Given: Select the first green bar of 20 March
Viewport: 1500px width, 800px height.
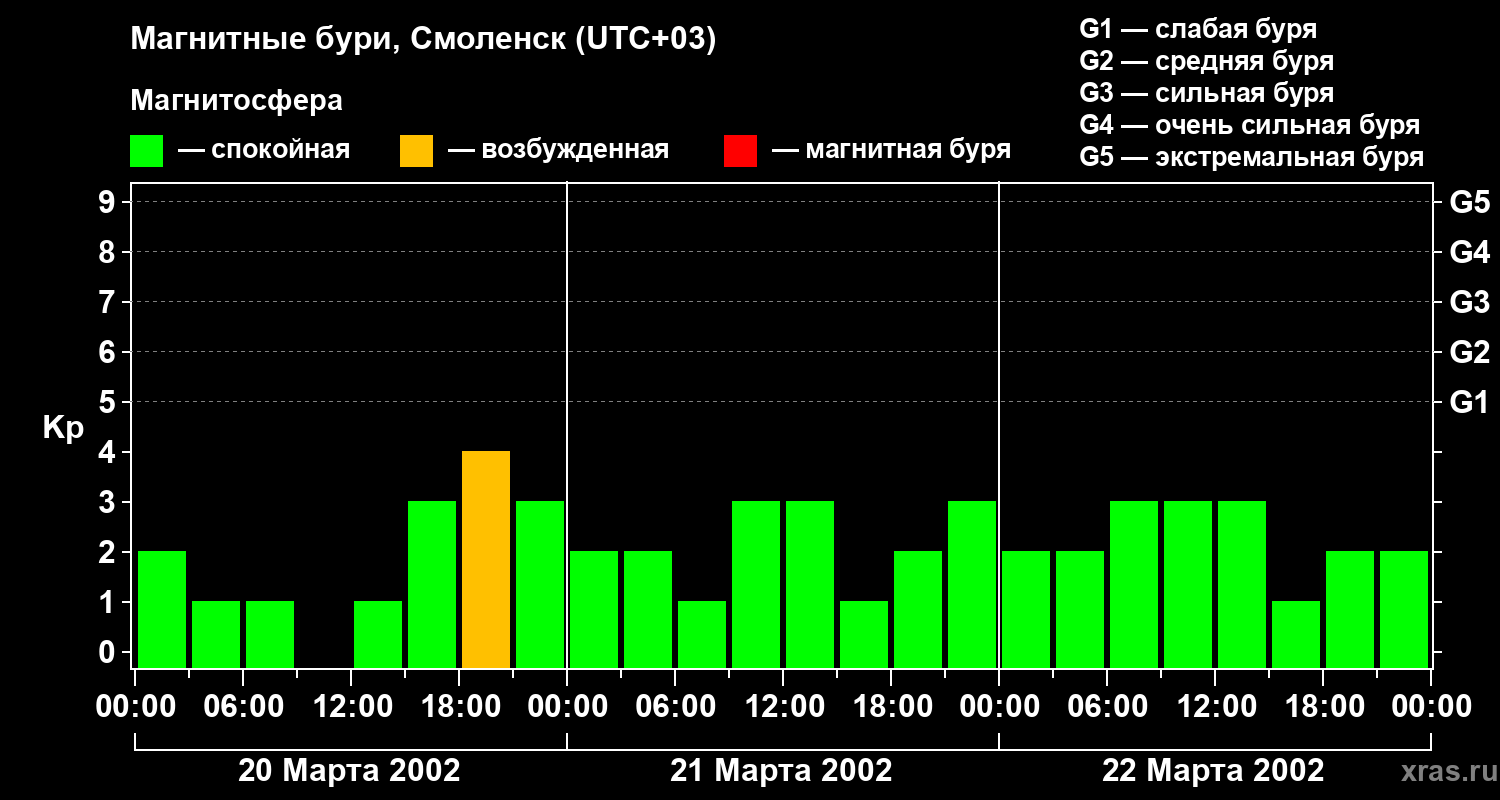Looking at the screenshot, I should [162, 609].
